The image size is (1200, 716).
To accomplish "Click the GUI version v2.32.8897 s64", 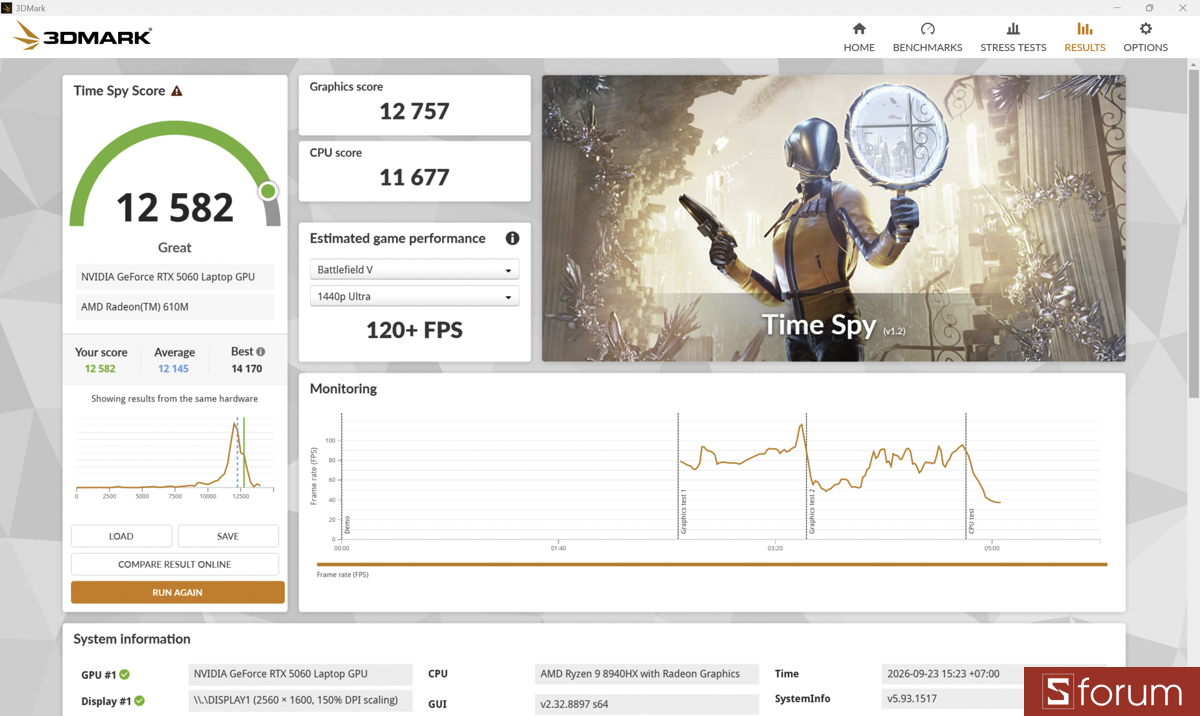I will 648,703.
